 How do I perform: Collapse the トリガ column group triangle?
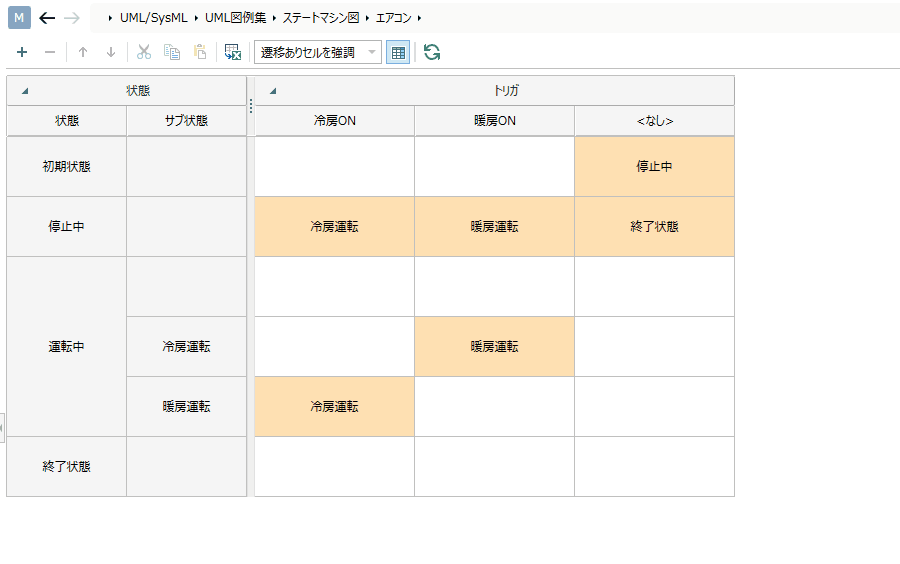273,91
